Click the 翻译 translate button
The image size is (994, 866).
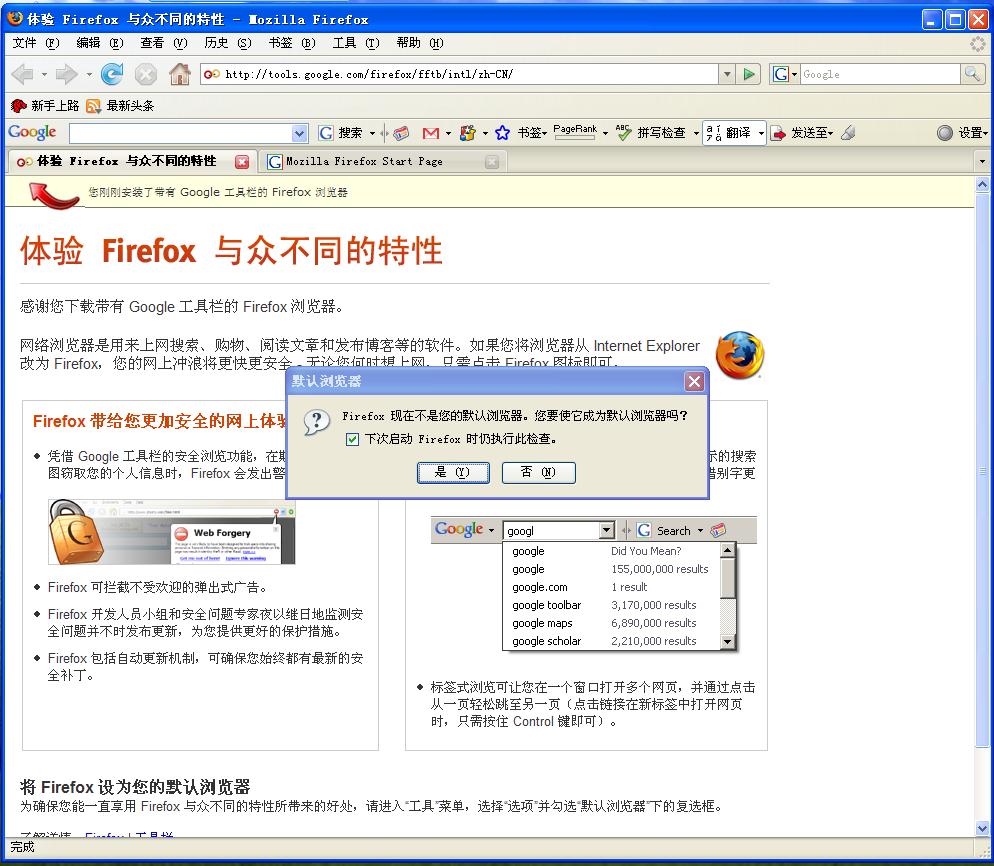[729, 132]
